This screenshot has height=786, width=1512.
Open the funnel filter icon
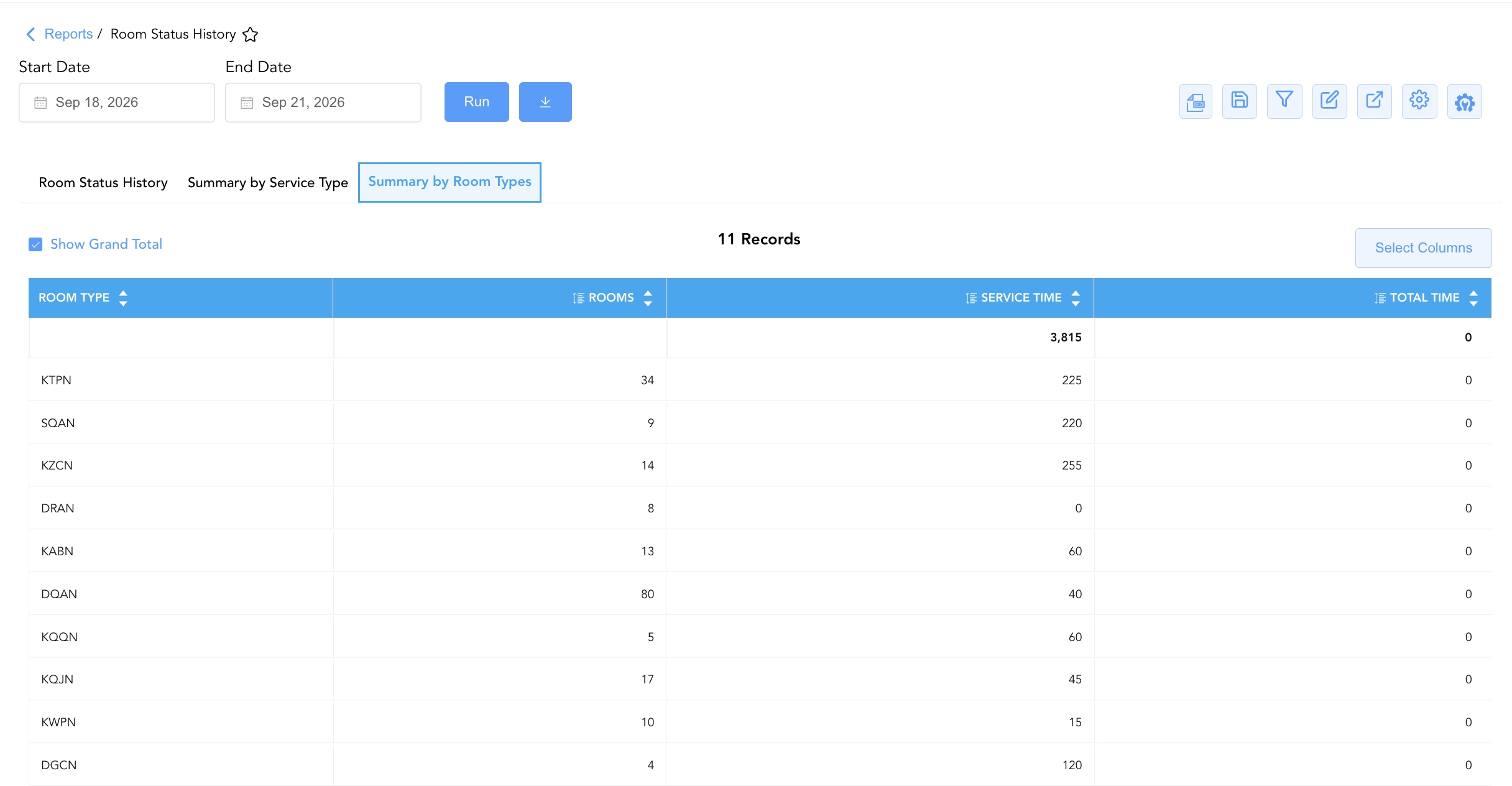[x=1284, y=101]
